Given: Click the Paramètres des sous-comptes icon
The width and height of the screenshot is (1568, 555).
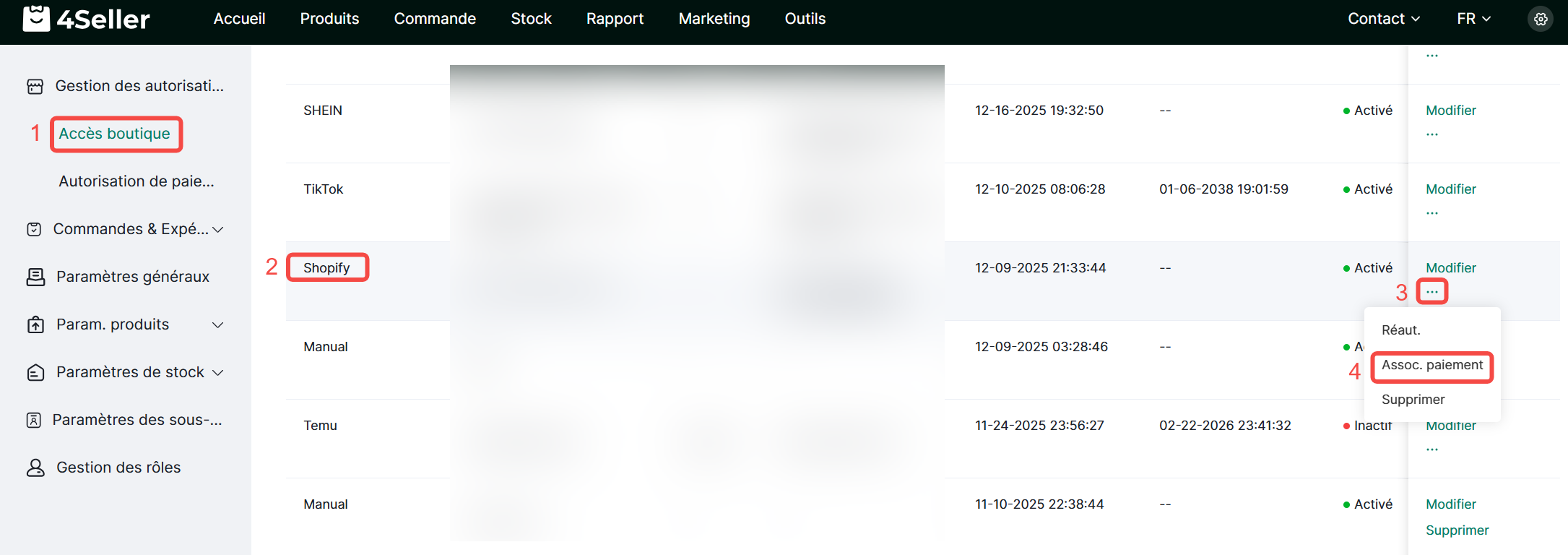Looking at the screenshot, I should click(x=34, y=420).
